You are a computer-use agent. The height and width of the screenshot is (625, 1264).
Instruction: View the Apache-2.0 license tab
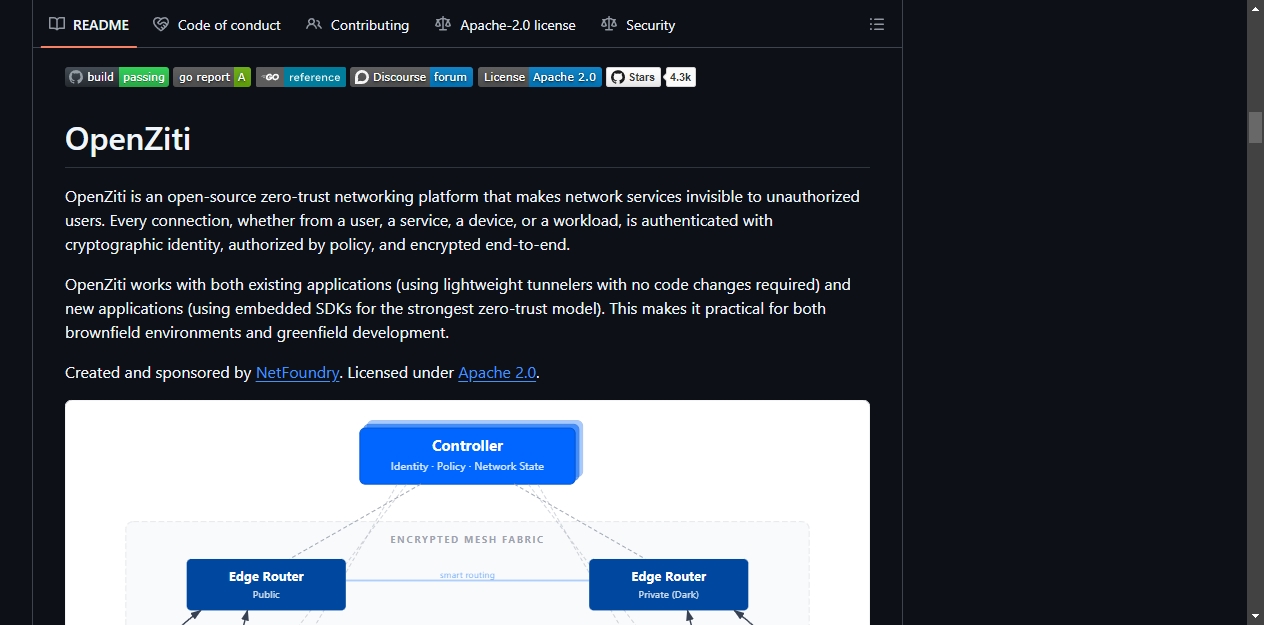click(x=505, y=25)
